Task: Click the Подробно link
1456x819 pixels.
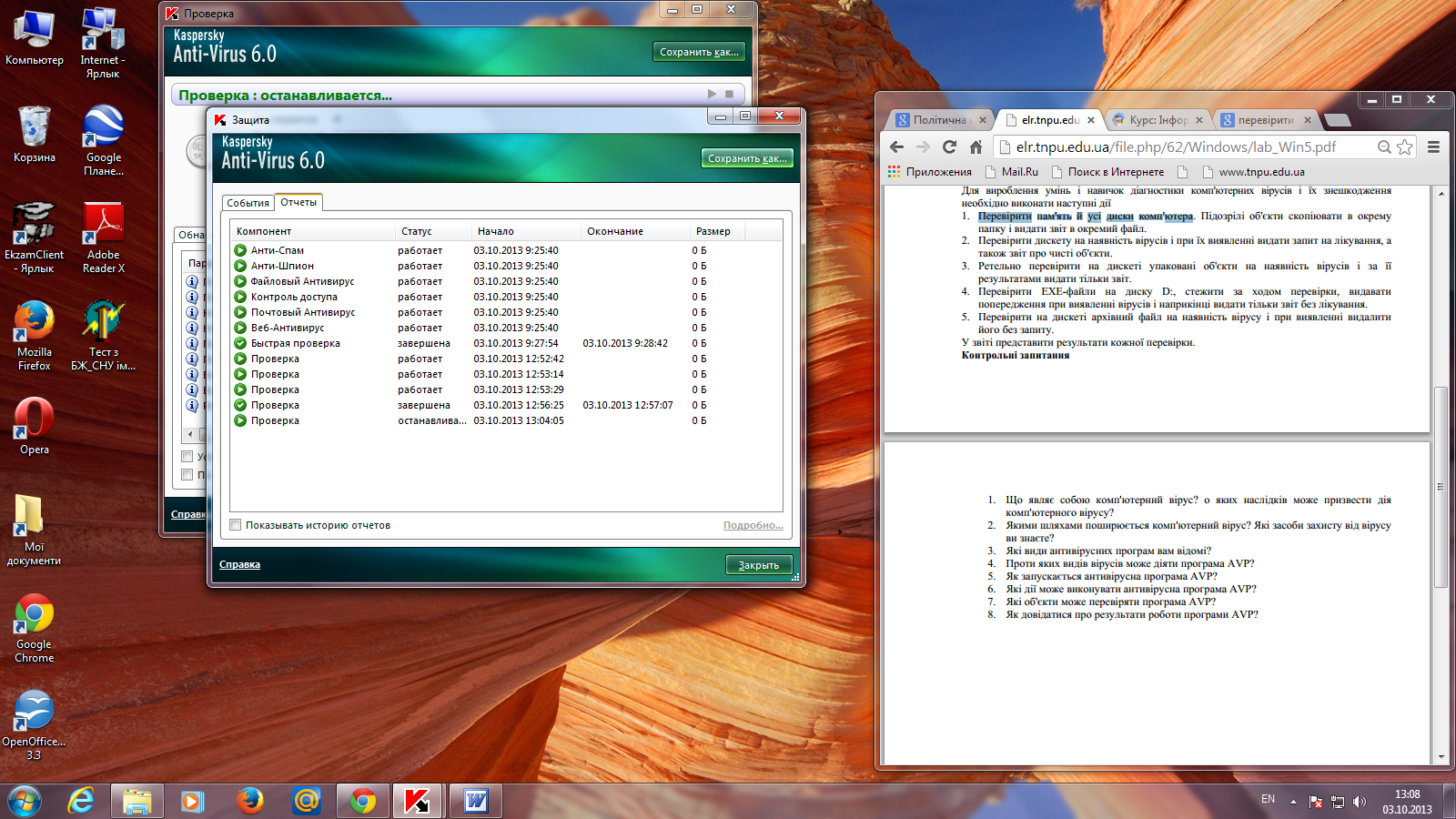Action: click(x=753, y=525)
